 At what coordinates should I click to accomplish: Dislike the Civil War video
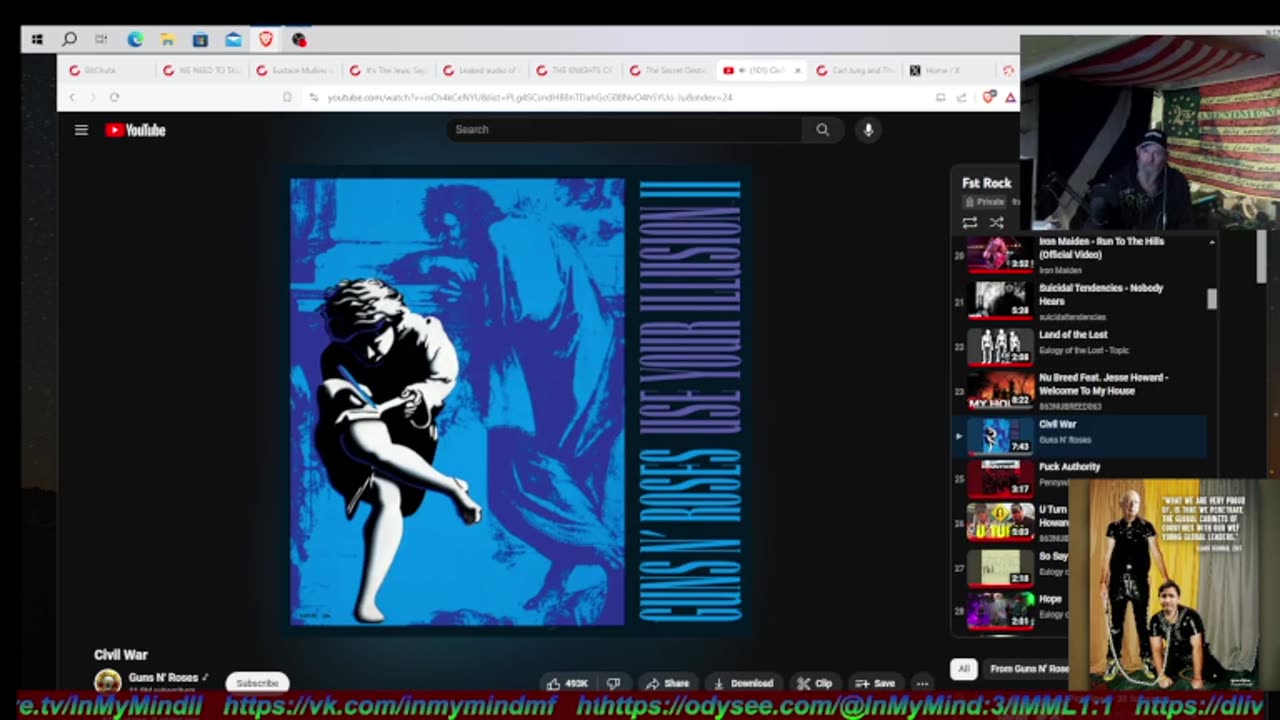613,684
